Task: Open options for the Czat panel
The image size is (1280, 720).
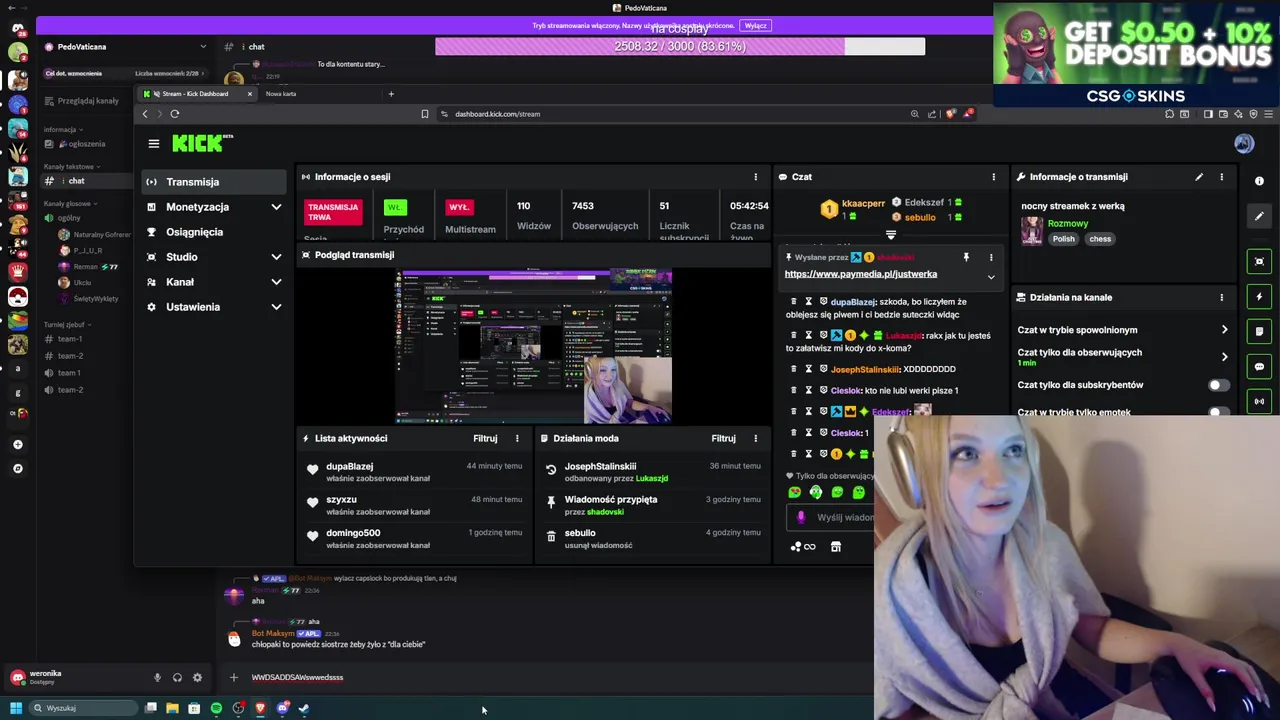Action: pos(993,177)
